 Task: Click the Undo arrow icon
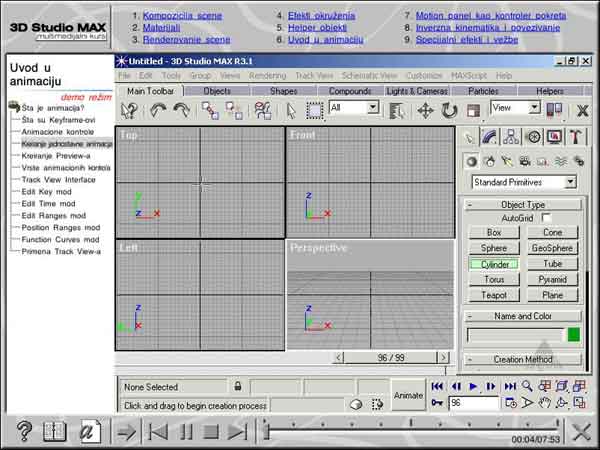point(158,110)
